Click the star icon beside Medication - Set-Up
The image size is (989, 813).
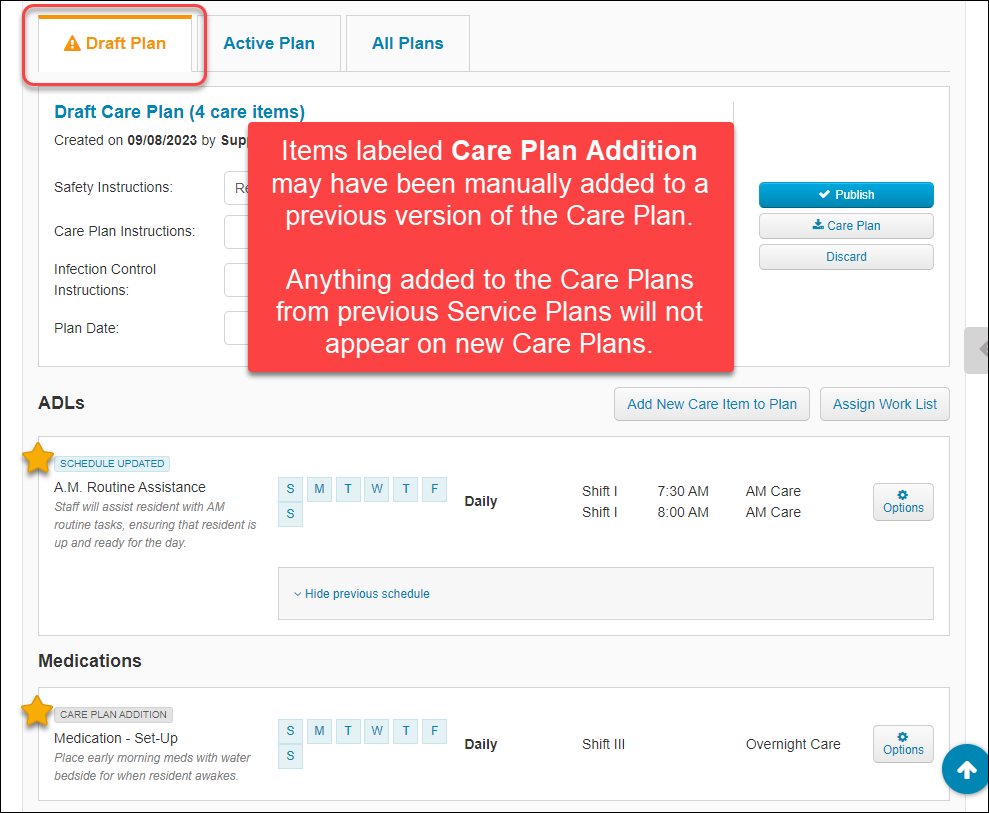point(38,711)
